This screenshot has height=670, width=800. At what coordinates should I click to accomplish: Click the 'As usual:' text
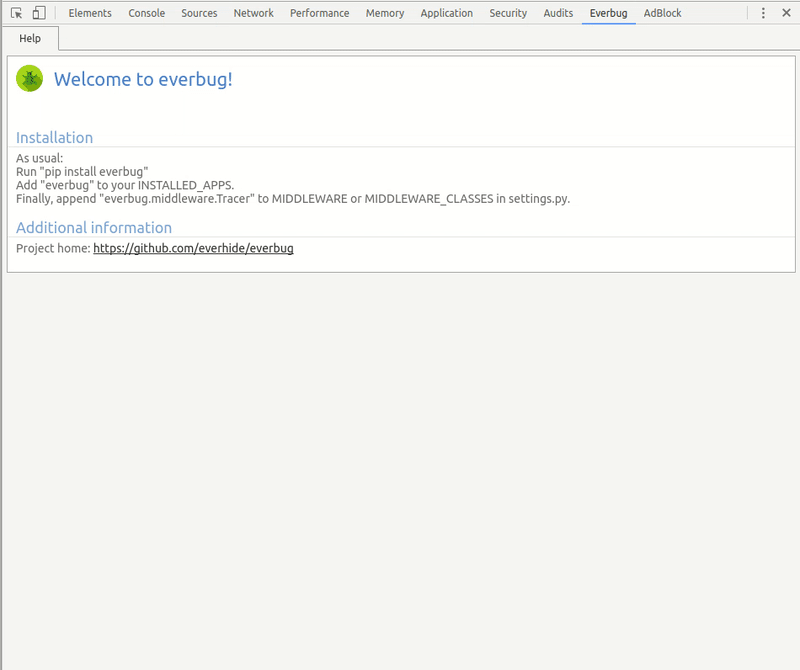[39, 158]
